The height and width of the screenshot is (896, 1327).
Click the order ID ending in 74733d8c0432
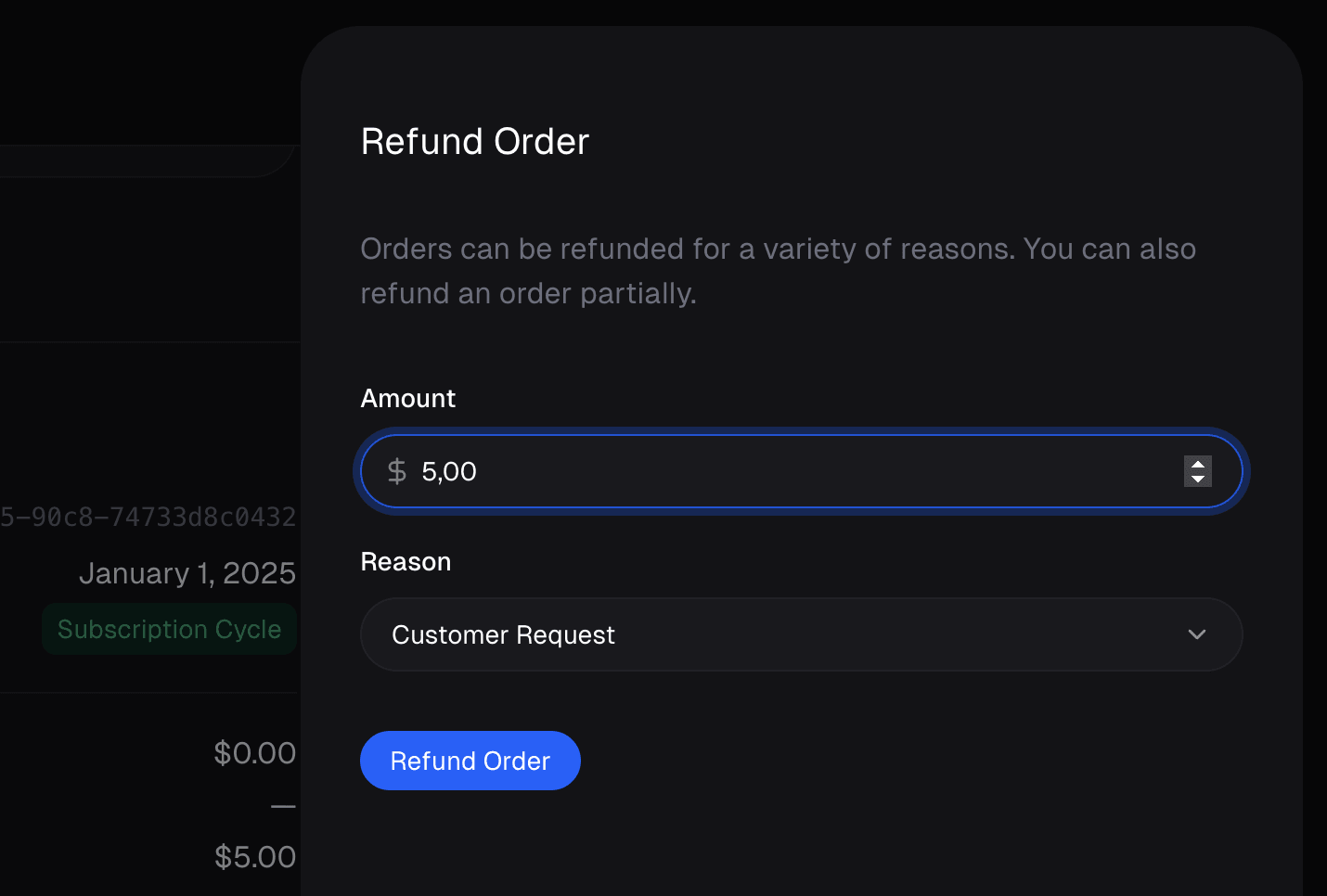[x=148, y=517]
